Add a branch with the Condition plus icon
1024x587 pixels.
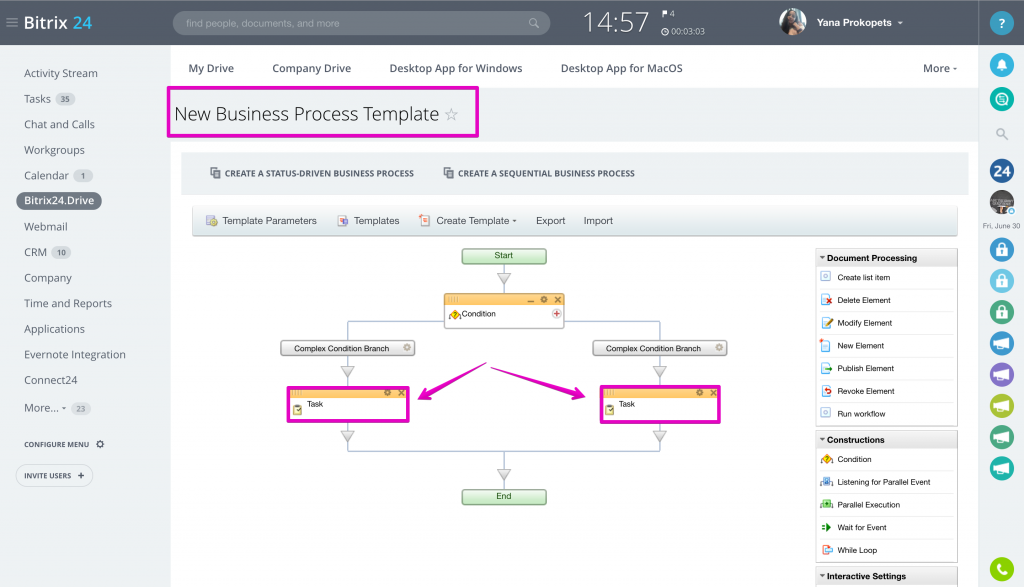click(x=556, y=313)
